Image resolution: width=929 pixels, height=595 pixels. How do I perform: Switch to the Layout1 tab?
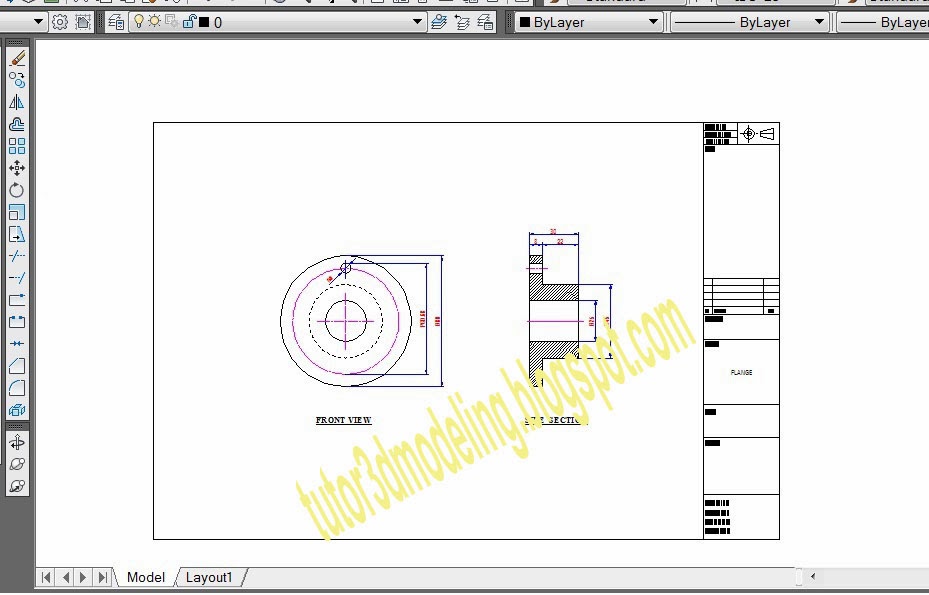209,577
